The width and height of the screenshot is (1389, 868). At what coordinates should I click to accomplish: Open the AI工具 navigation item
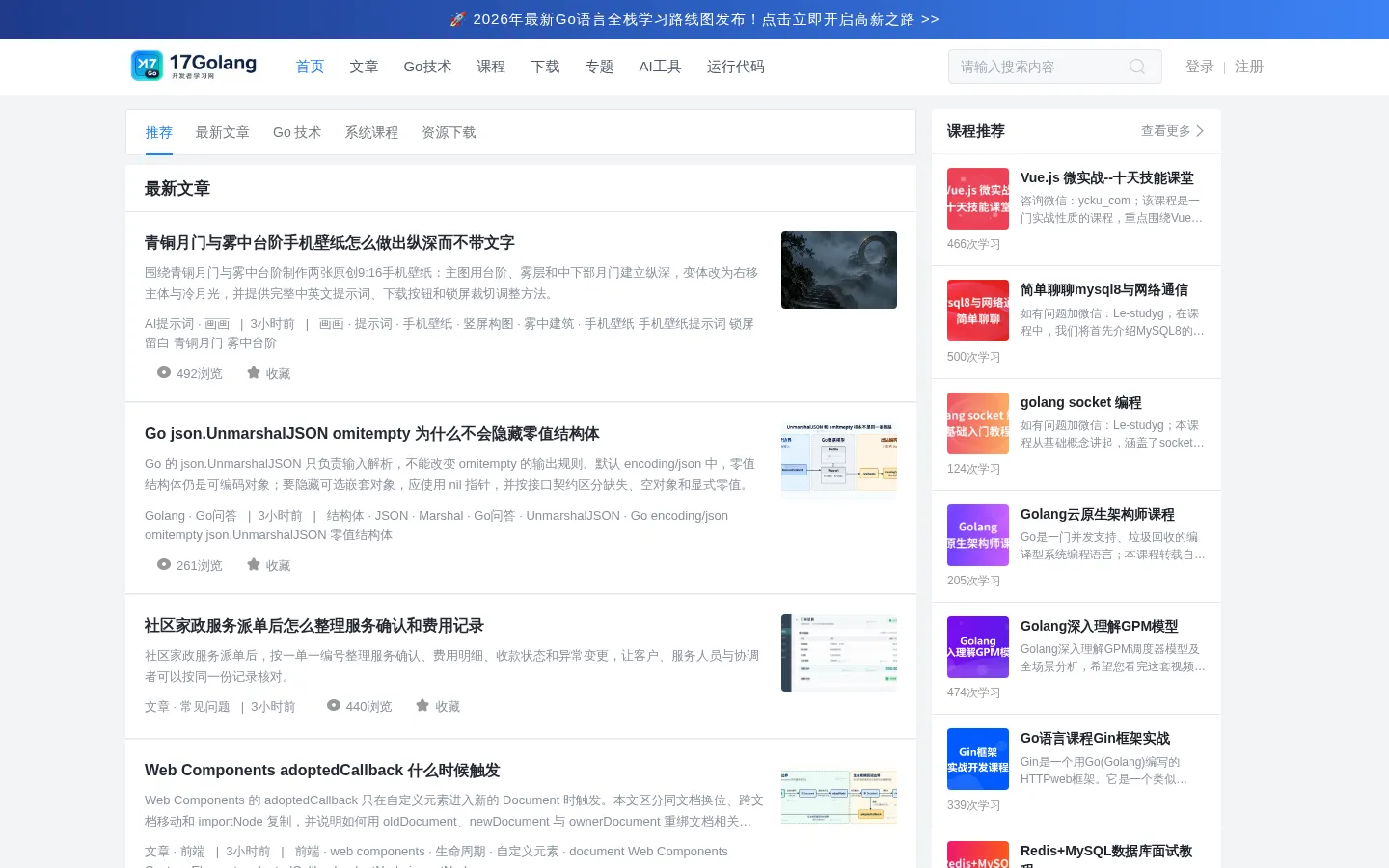click(x=660, y=67)
